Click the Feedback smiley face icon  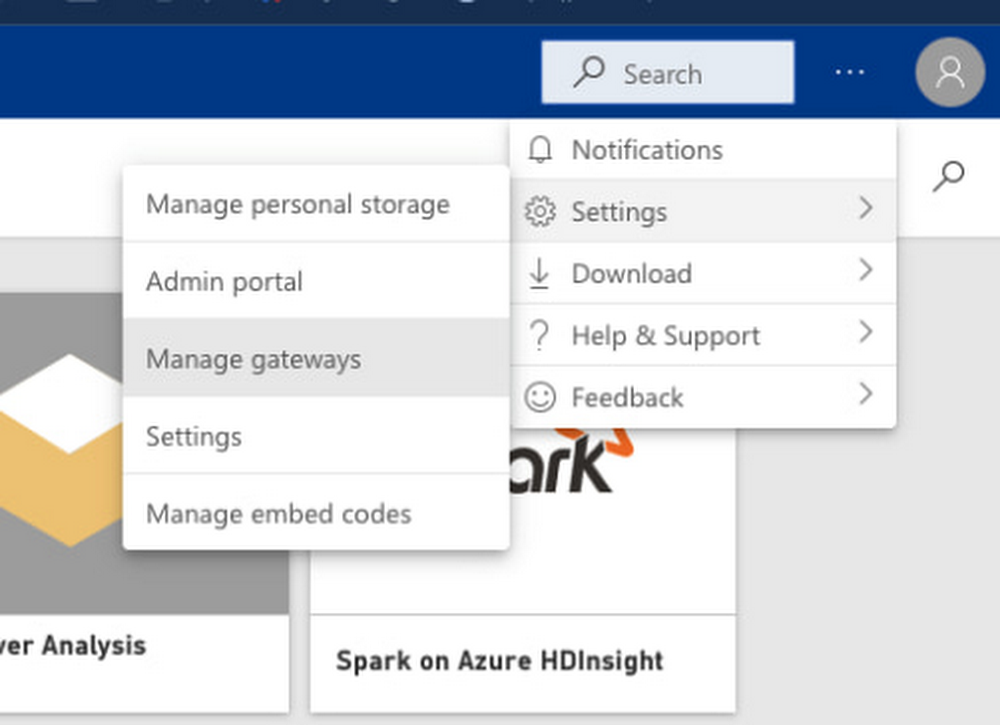click(x=540, y=398)
